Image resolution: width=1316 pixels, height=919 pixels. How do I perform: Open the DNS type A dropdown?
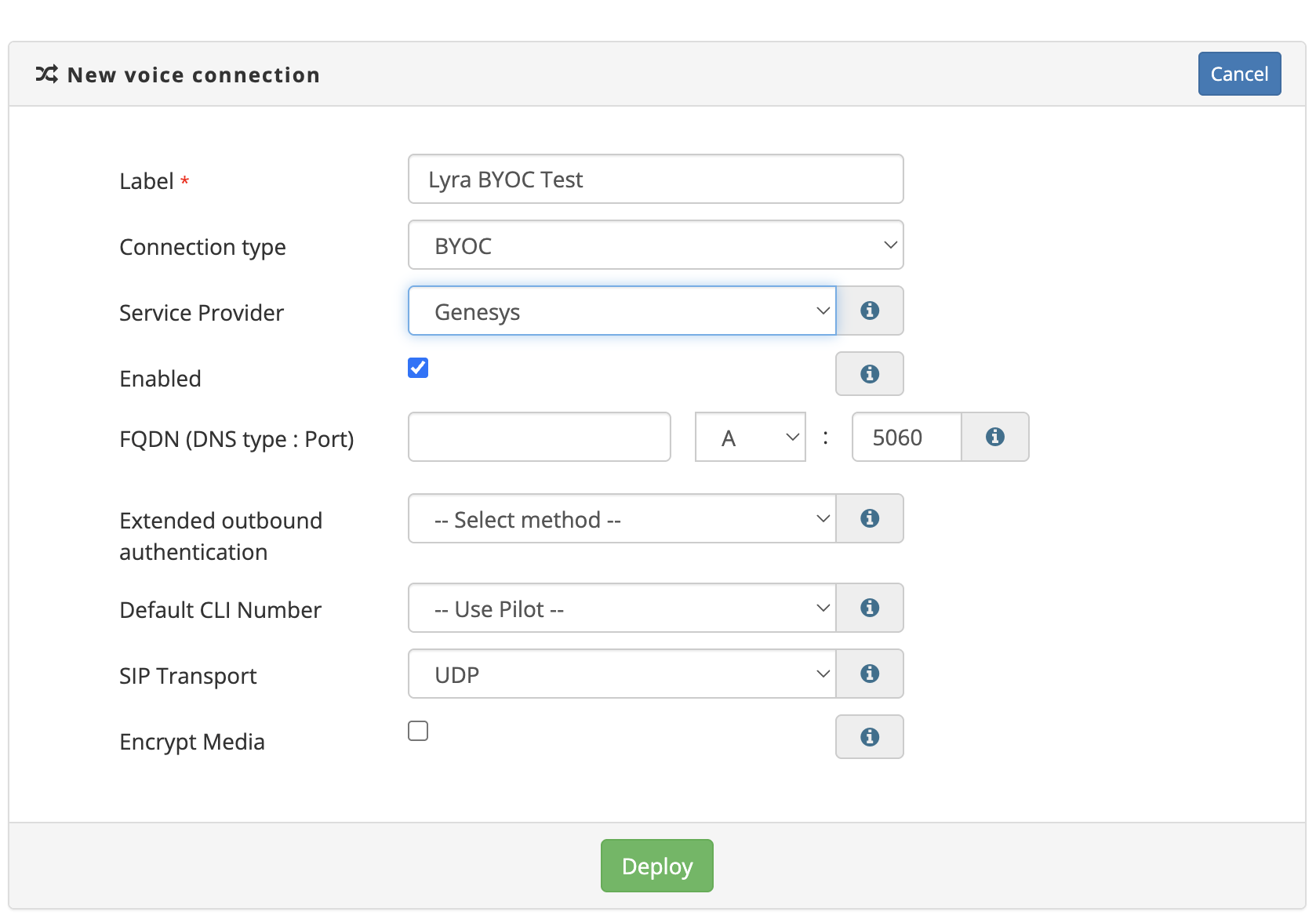click(x=750, y=438)
